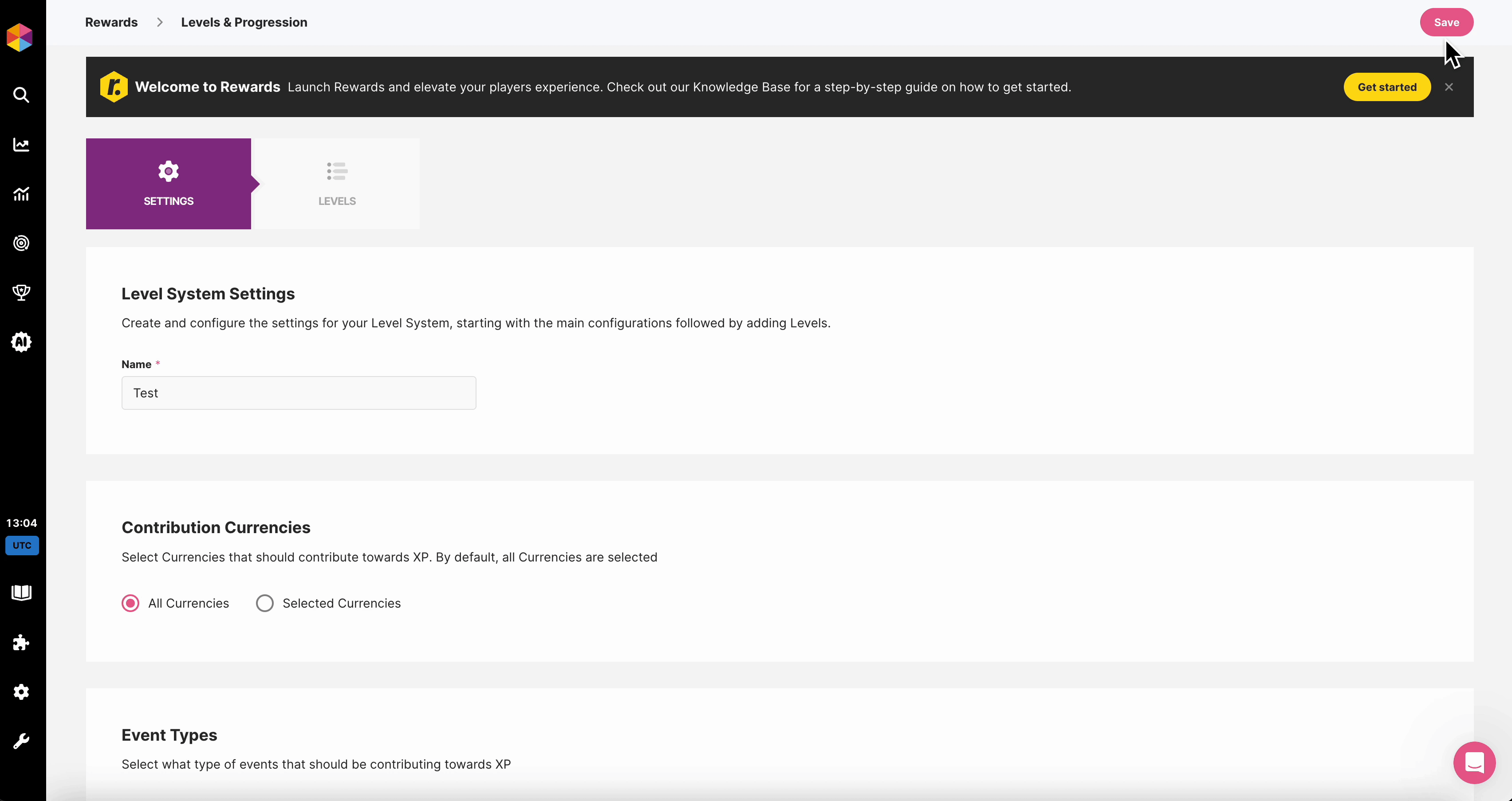Select the All Currencies radio option

click(x=130, y=603)
